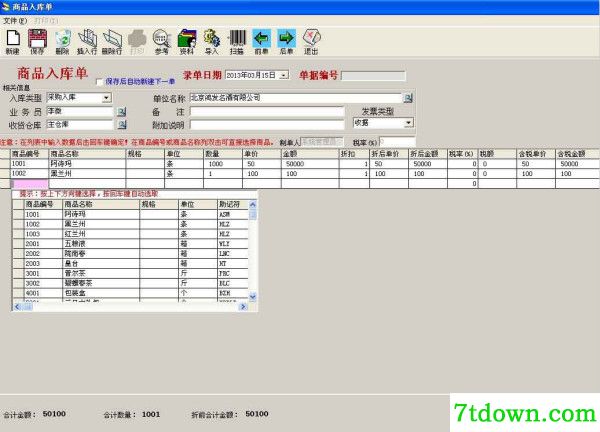Click lookup icon beside 业务员 field
Viewport: 600px width, 432px height.
[122, 112]
